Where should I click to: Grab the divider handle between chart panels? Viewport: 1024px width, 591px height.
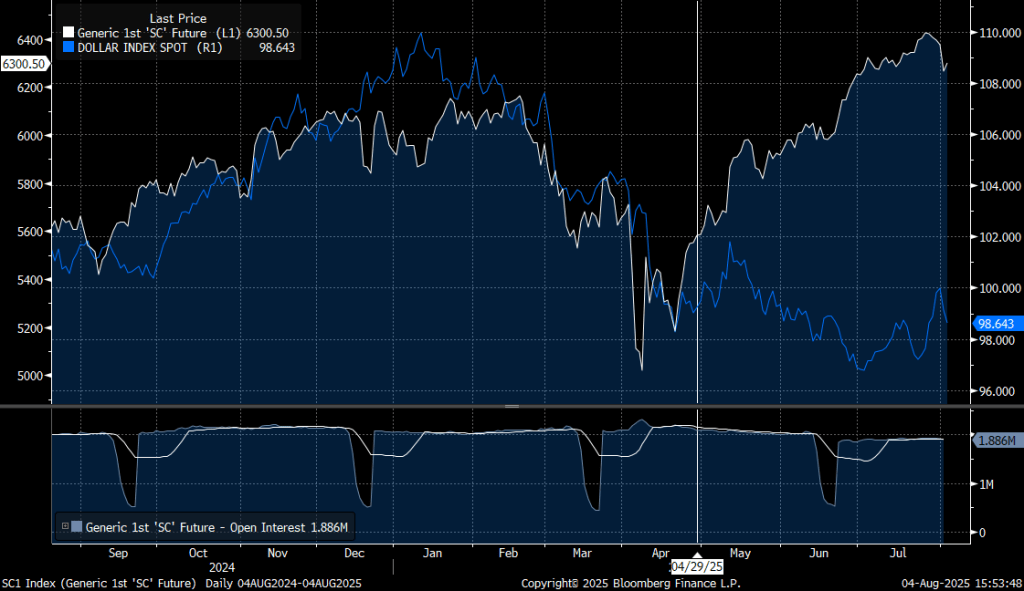pos(511,406)
